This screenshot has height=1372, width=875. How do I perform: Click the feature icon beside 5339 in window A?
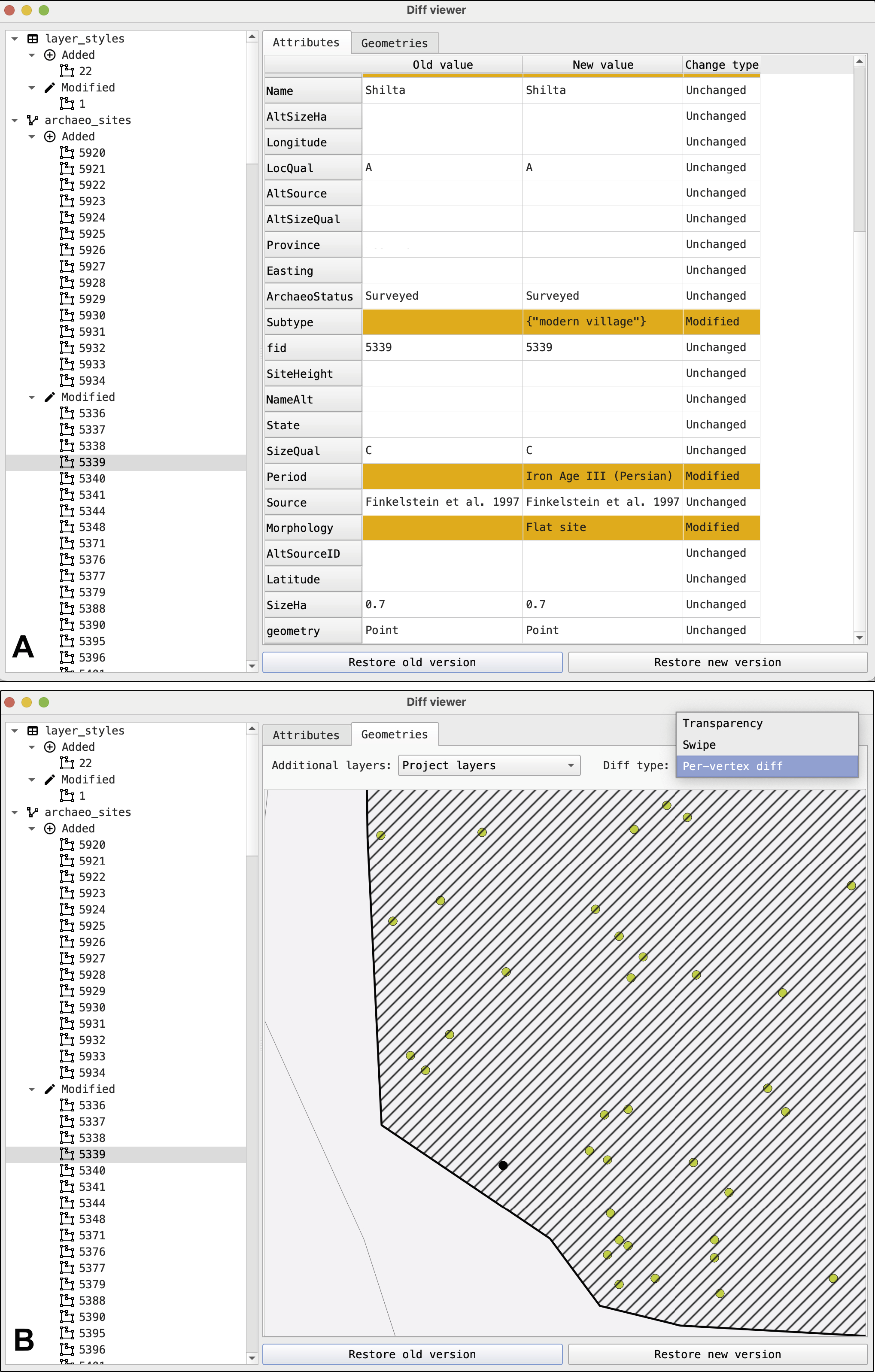pyautogui.click(x=67, y=461)
